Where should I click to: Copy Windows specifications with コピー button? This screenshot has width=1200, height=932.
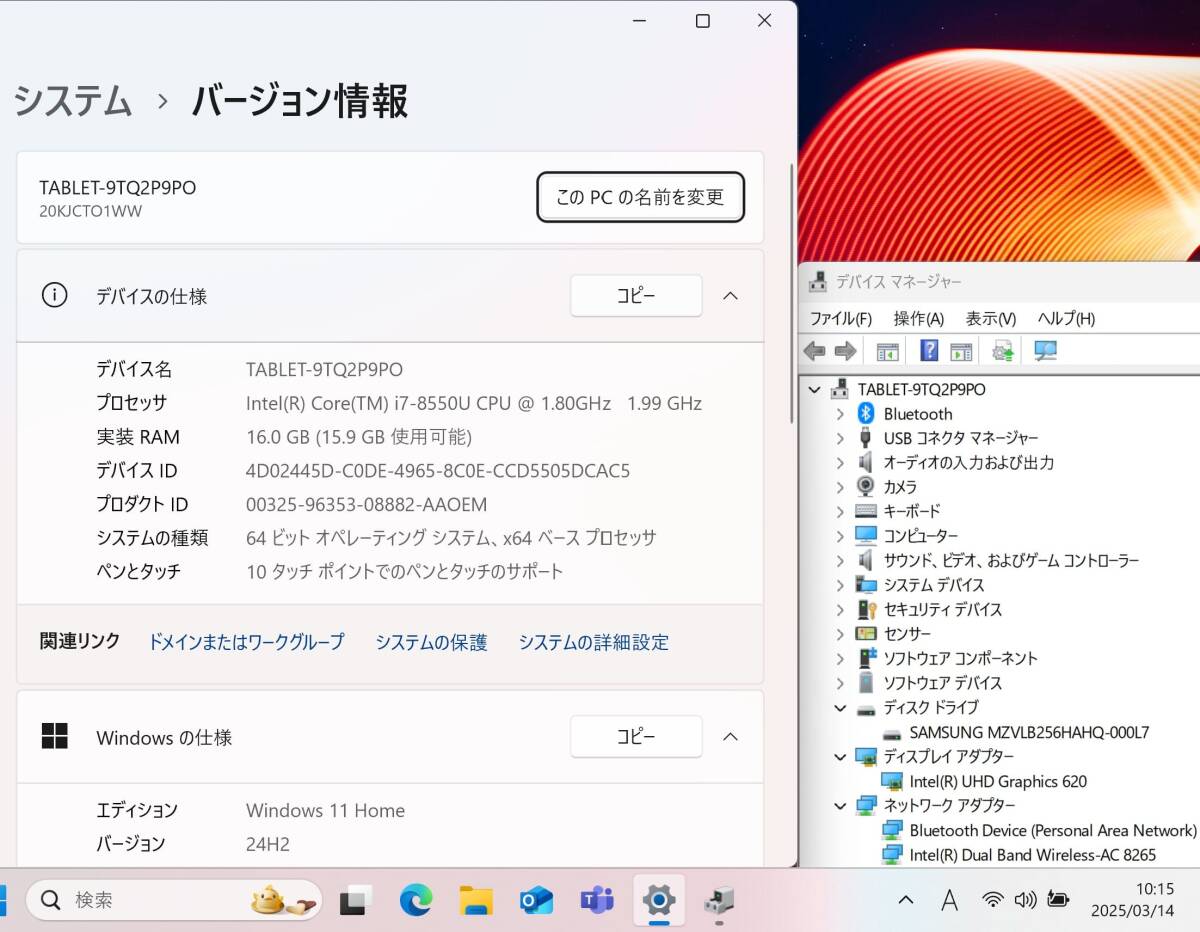coord(636,737)
